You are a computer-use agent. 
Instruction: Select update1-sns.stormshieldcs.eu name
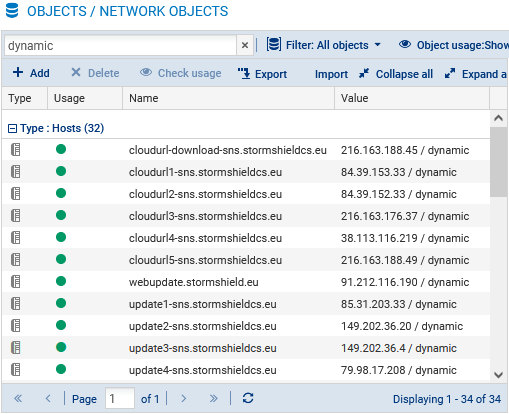(203, 304)
